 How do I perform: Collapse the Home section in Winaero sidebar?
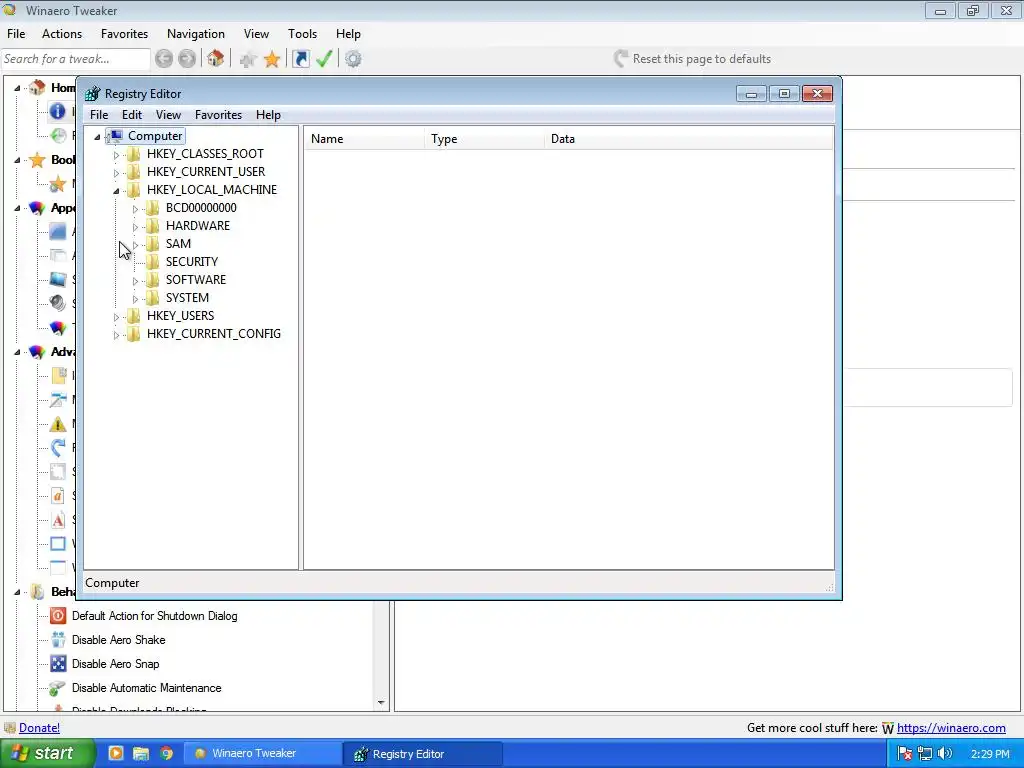pos(18,88)
